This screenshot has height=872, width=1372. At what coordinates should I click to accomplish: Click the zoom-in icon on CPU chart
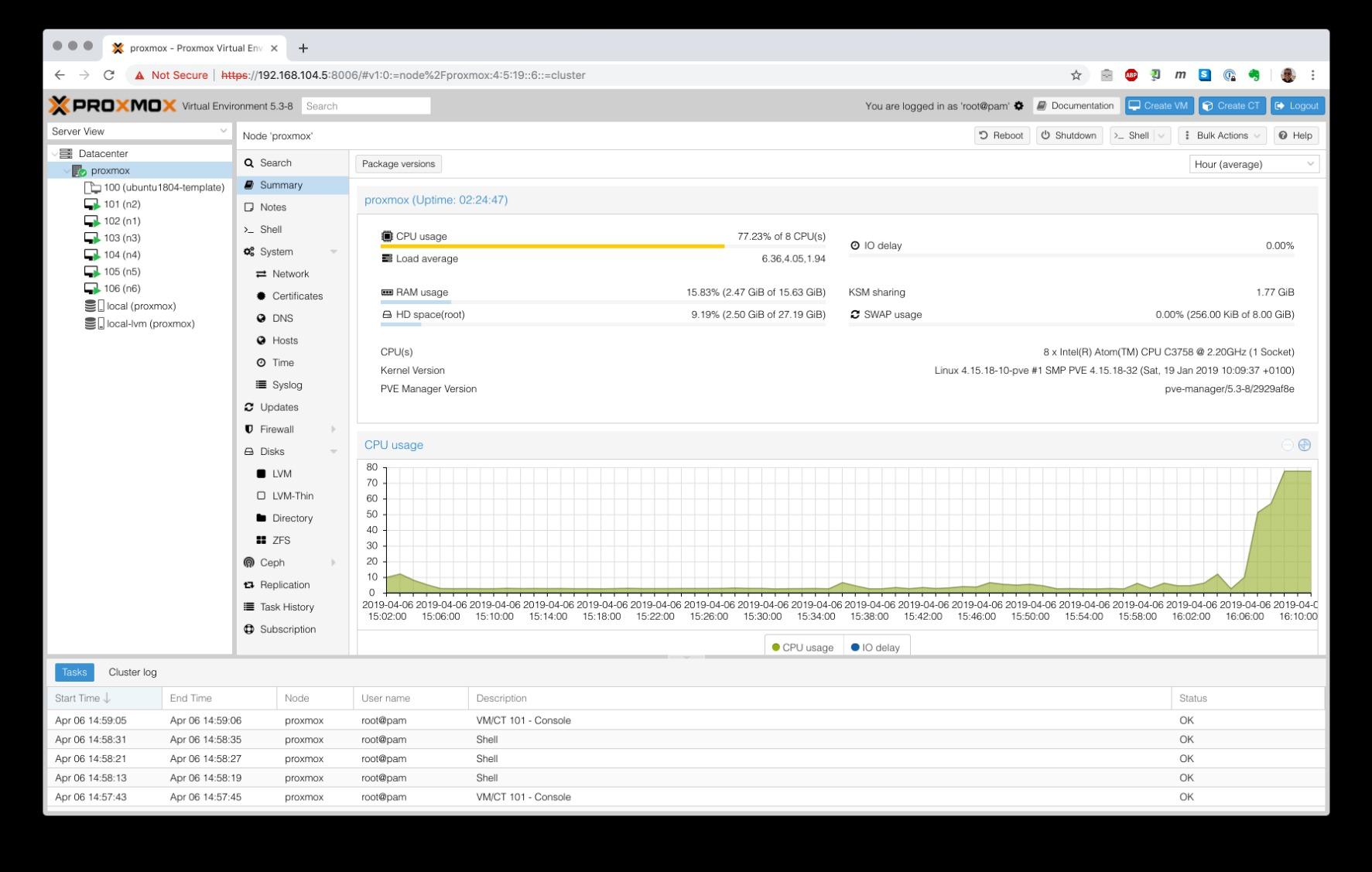coord(1305,445)
